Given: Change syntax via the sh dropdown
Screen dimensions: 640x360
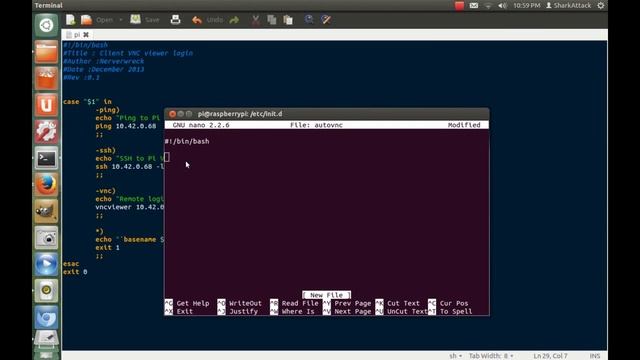Looking at the screenshot, I should point(456,356).
